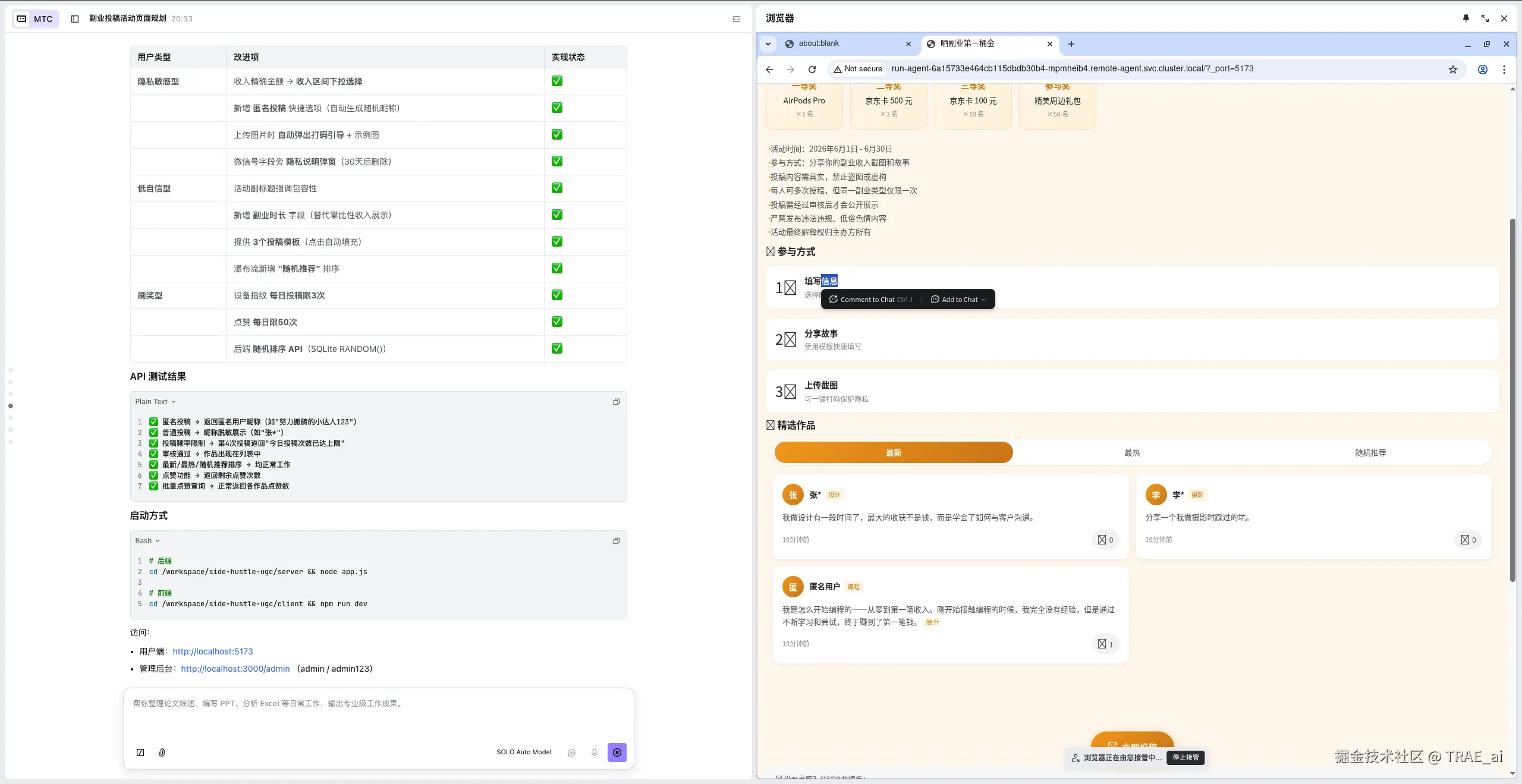The image size is (1522, 784).
Task: Close the 晒副业第一桶金 tab
Action: coord(1049,44)
